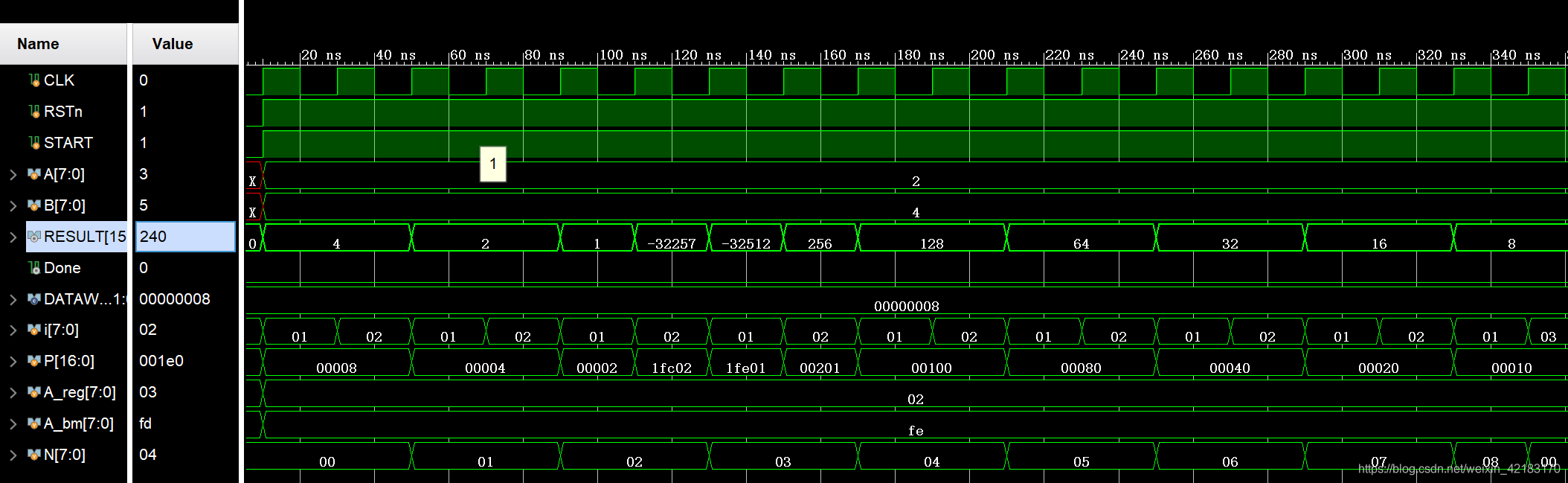Image resolution: width=1568 pixels, height=483 pixels.
Task: Click the CLK signal icon
Action: click(x=34, y=80)
